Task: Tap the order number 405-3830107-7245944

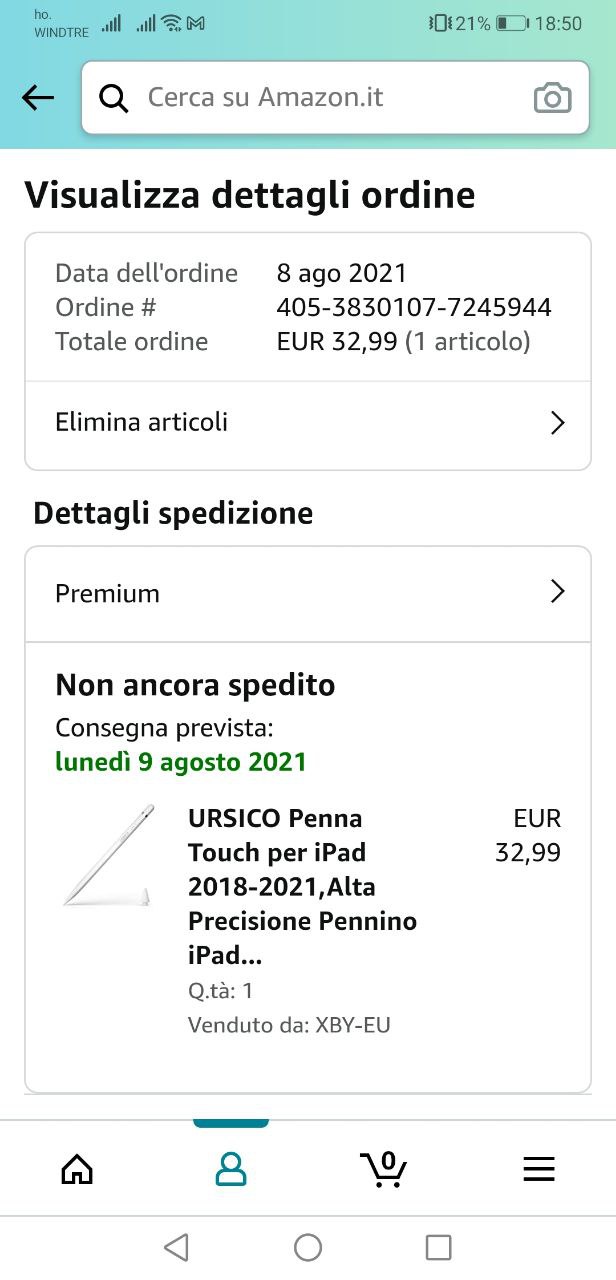Action: tap(413, 307)
